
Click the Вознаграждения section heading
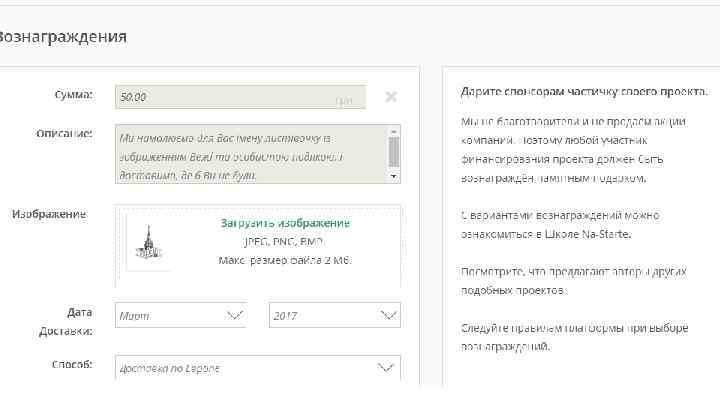tap(62, 37)
